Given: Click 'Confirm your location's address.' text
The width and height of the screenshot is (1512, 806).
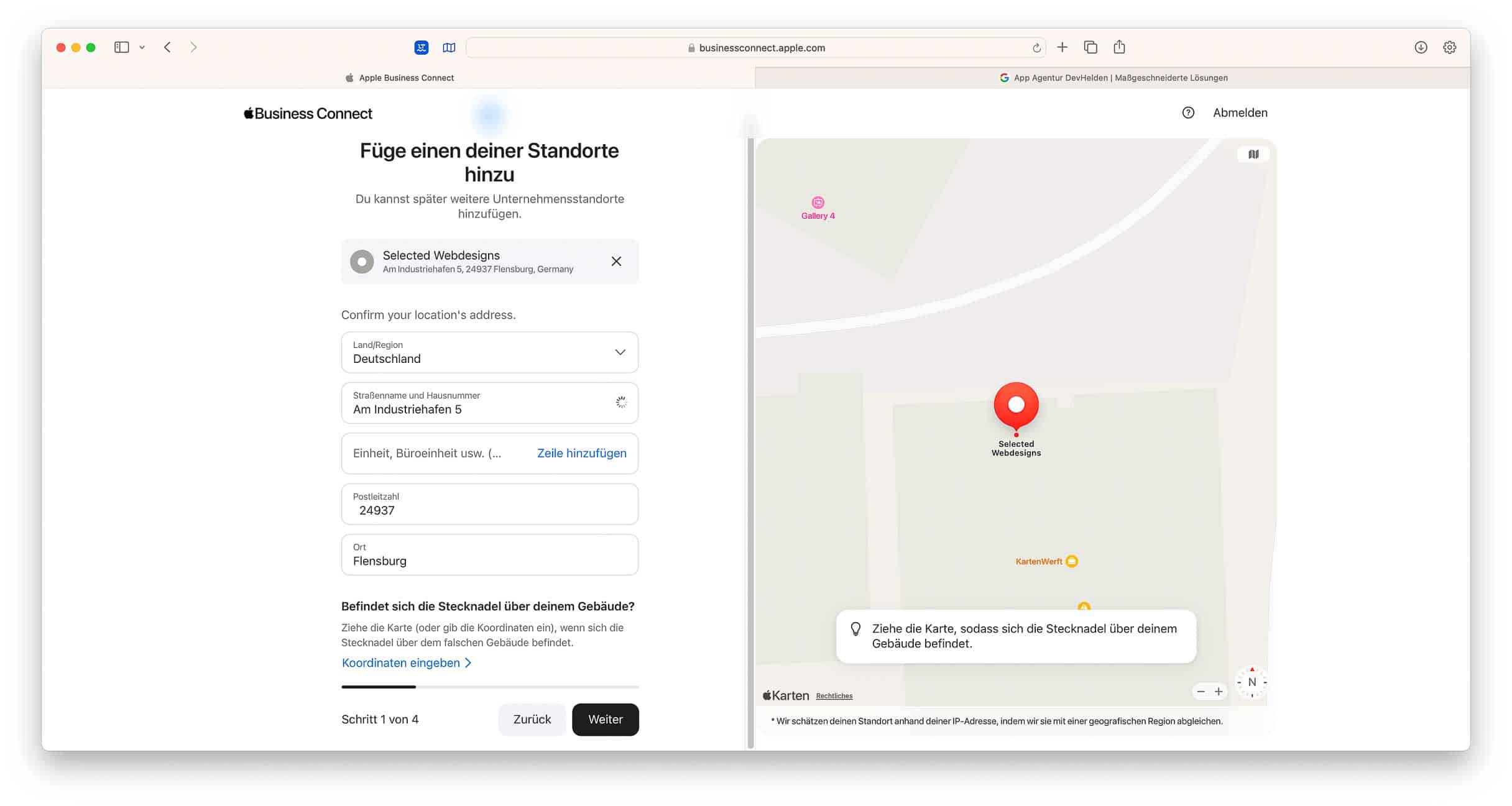Looking at the screenshot, I should 428,314.
